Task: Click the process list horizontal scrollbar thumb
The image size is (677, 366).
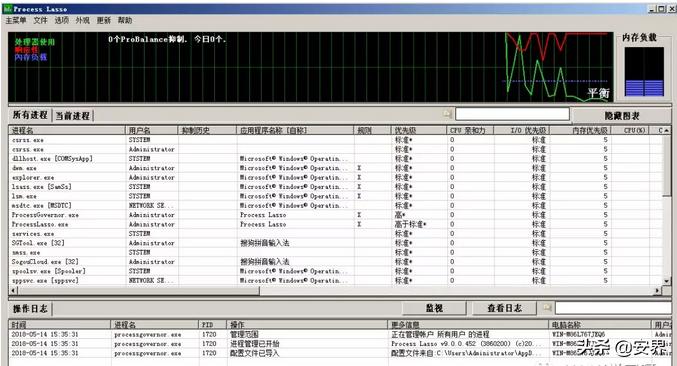Action: click(139, 290)
